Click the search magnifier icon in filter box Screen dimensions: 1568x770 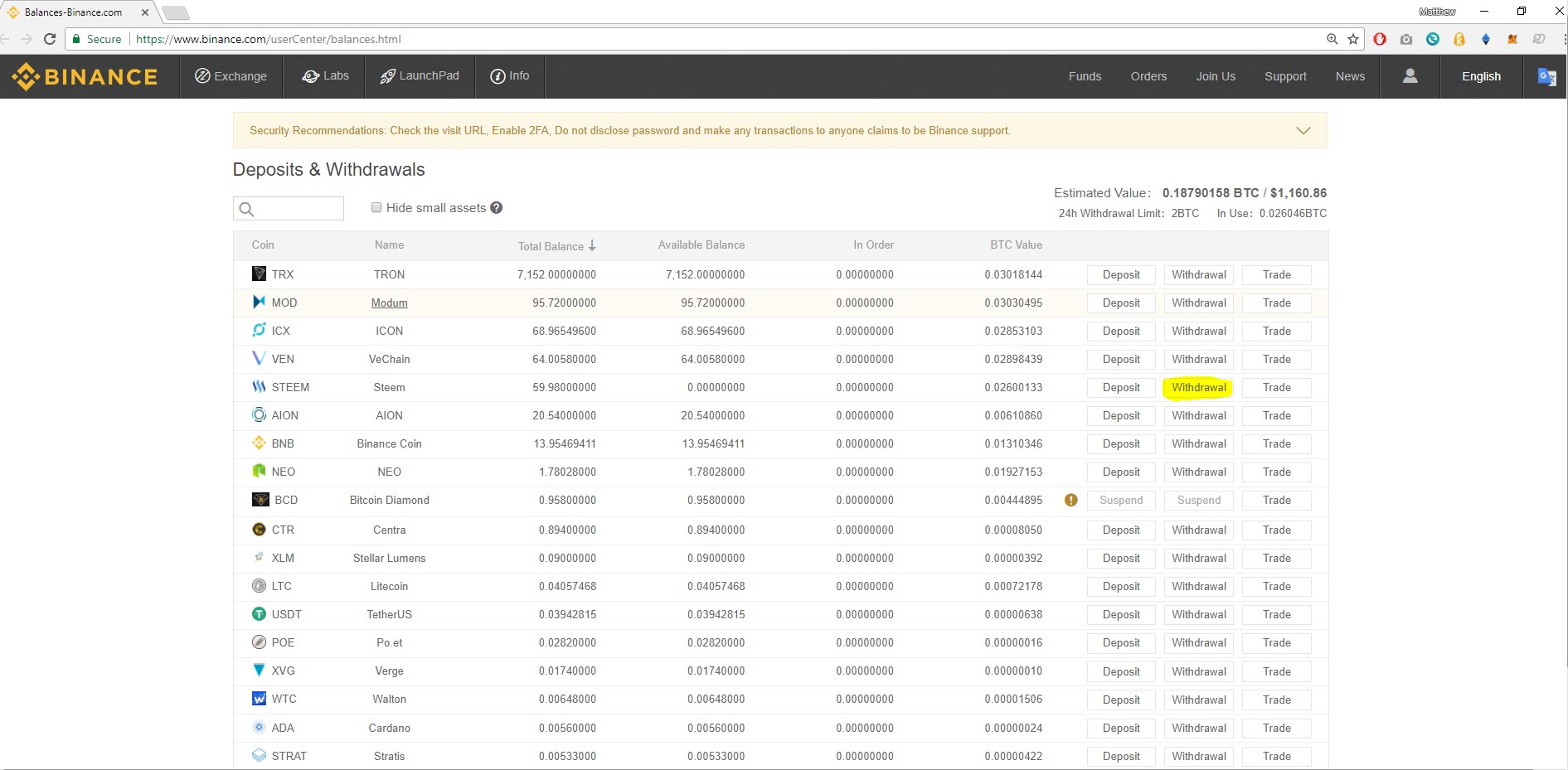[x=246, y=209]
